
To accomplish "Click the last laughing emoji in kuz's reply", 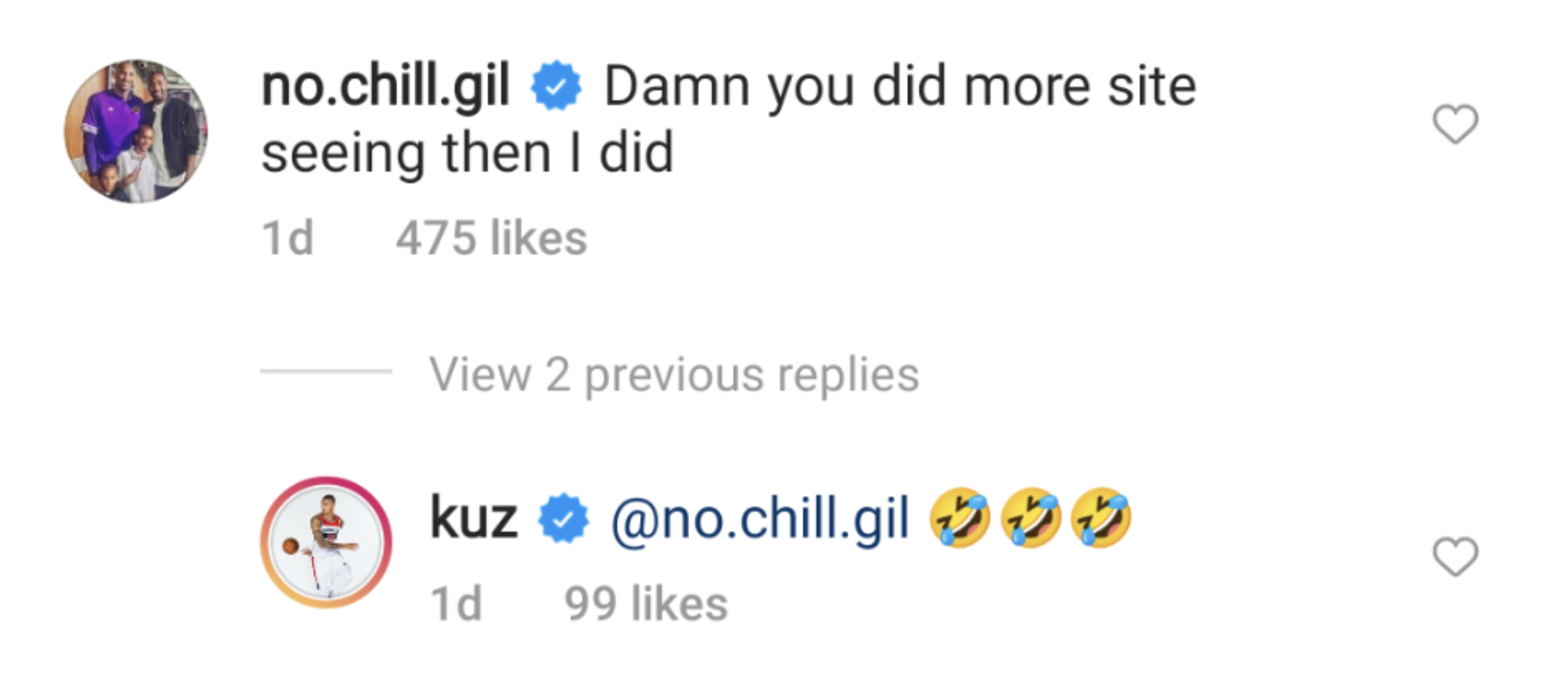I will [x=1101, y=518].
